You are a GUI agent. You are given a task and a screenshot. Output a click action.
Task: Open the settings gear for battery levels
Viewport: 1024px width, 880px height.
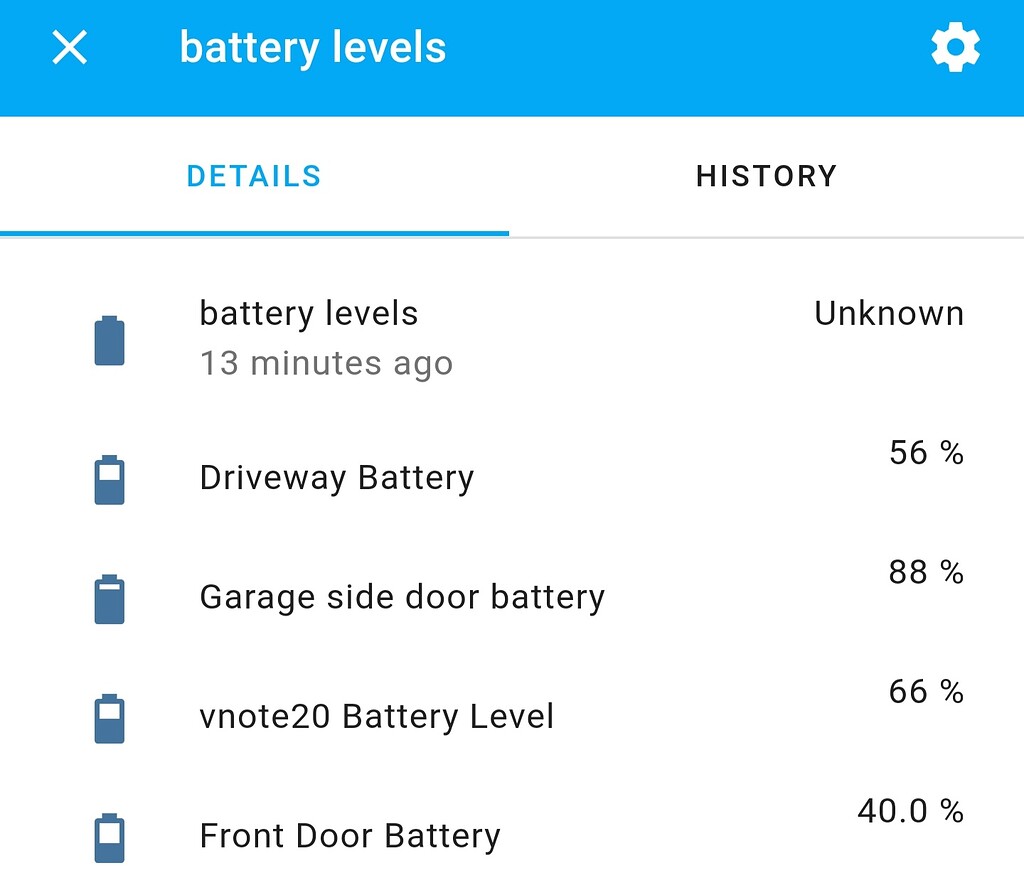coord(955,46)
